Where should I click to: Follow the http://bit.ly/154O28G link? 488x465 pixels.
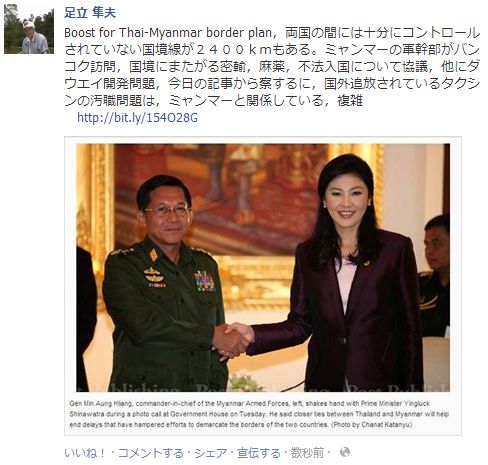137,117
